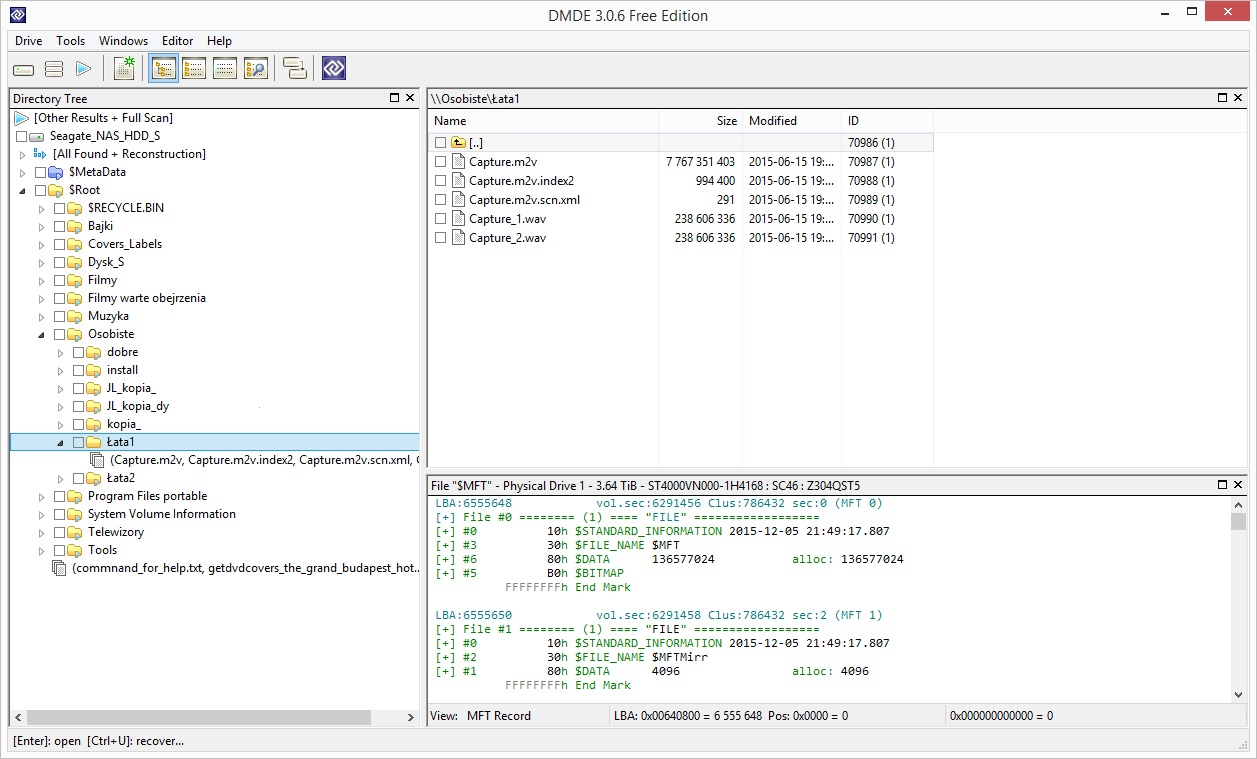Click the copy sectors toolbar icon
The height and width of the screenshot is (759, 1257).
tap(295, 69)
